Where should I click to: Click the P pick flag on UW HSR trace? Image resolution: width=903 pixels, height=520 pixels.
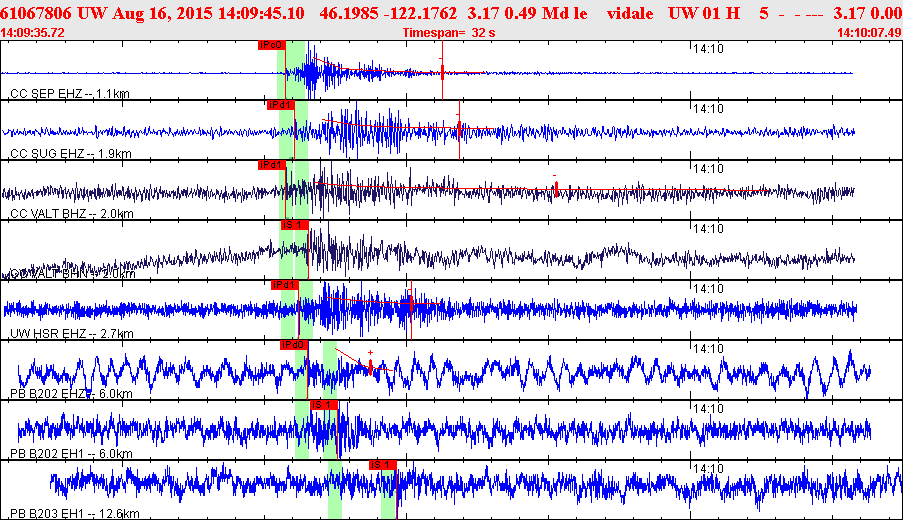285,285
